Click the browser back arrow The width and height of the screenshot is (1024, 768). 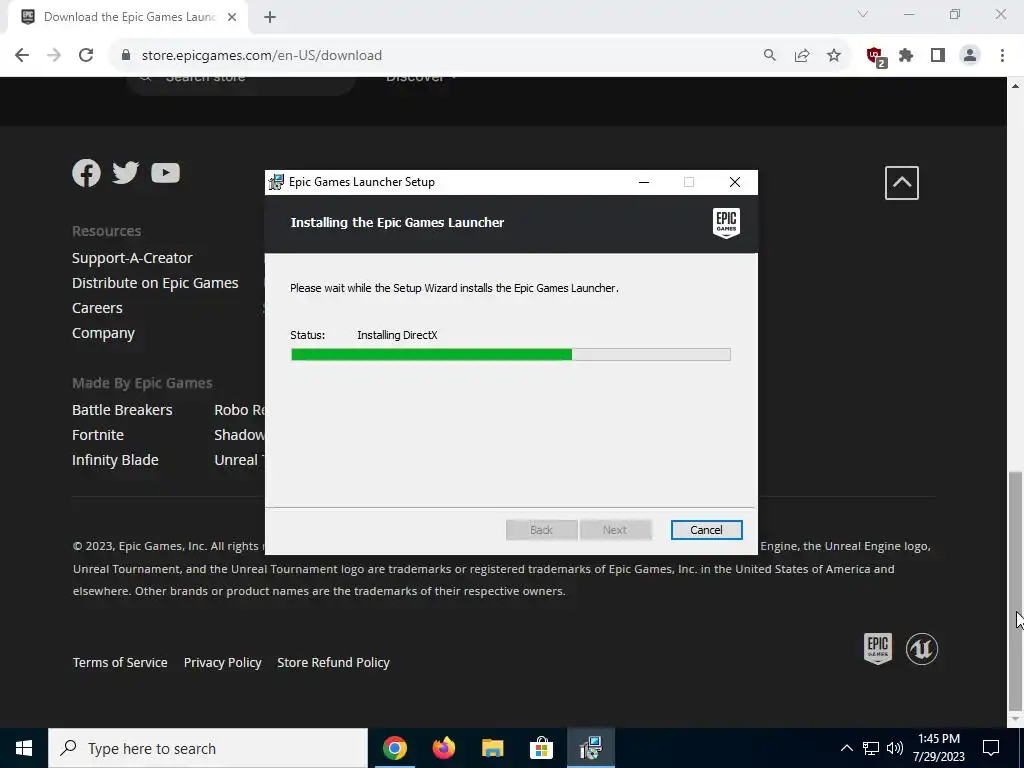tap(22, 56)
